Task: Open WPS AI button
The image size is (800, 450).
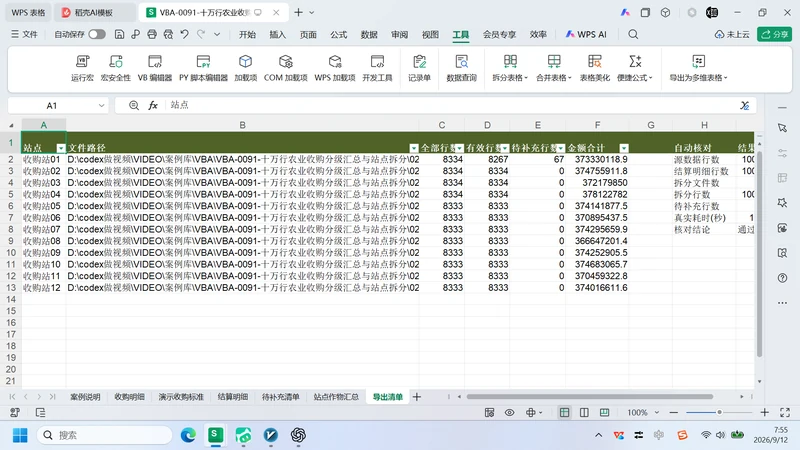Action: (586, 34)
